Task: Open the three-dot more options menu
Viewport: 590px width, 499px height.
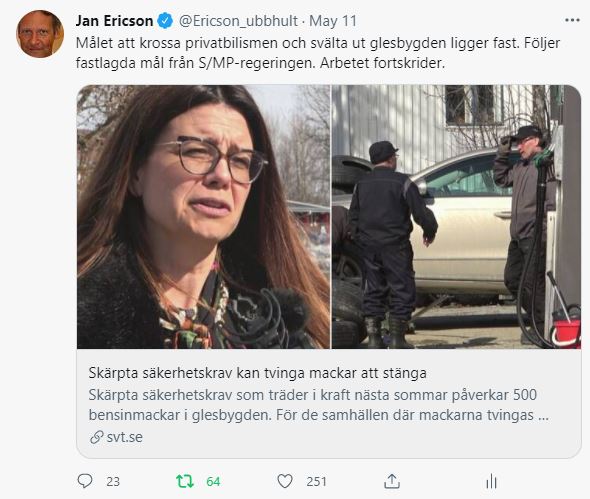Action: [572, 20]
